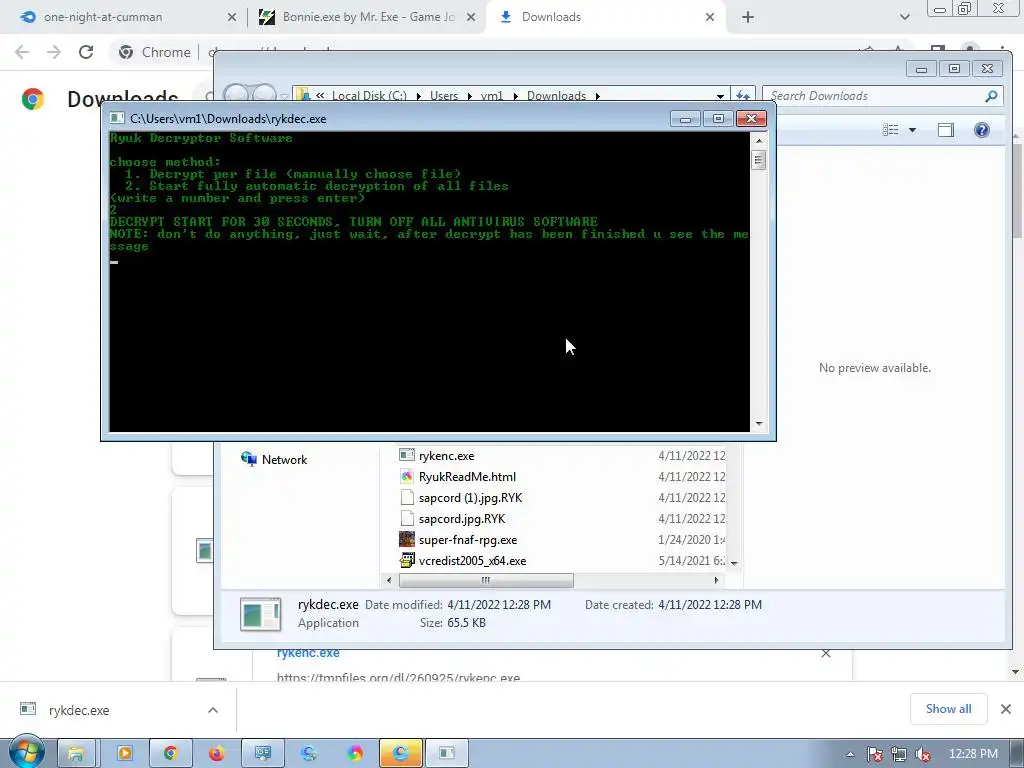1024x768 pixels.
Task: Open the new tab plus button
Action: (x=748, y=17)
